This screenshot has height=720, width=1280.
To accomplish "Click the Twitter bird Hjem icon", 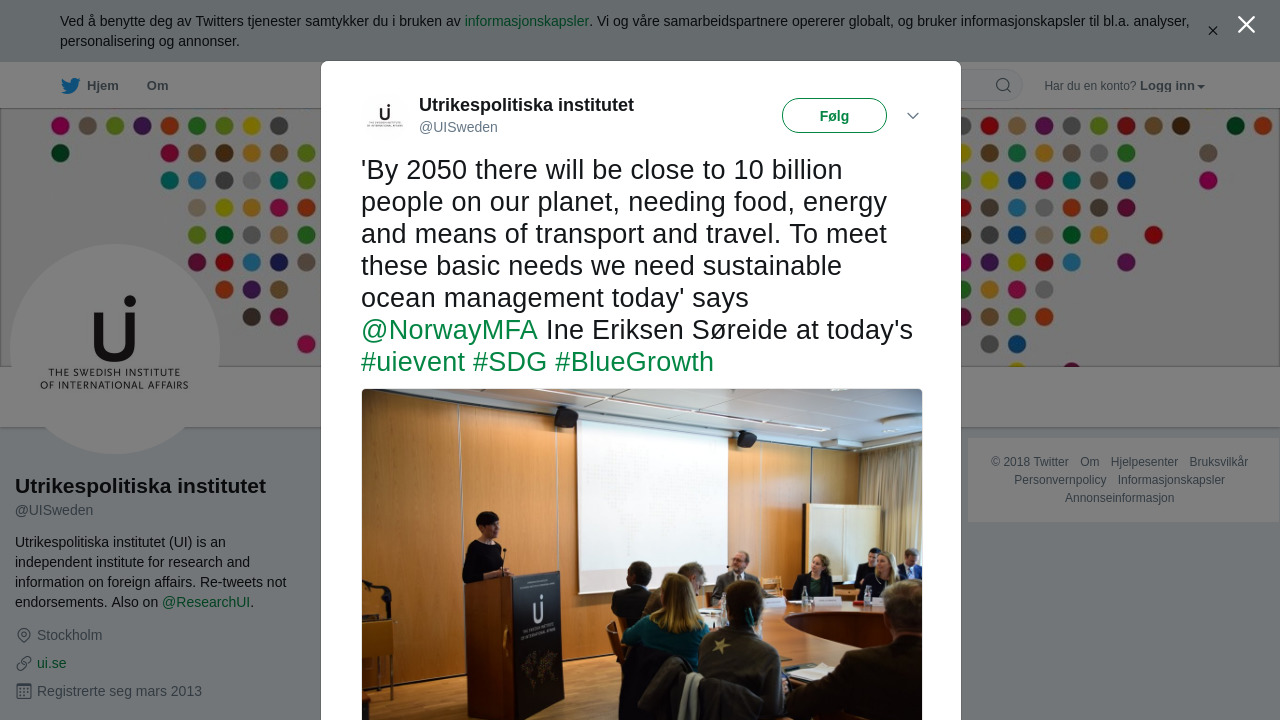I will 70,86.
